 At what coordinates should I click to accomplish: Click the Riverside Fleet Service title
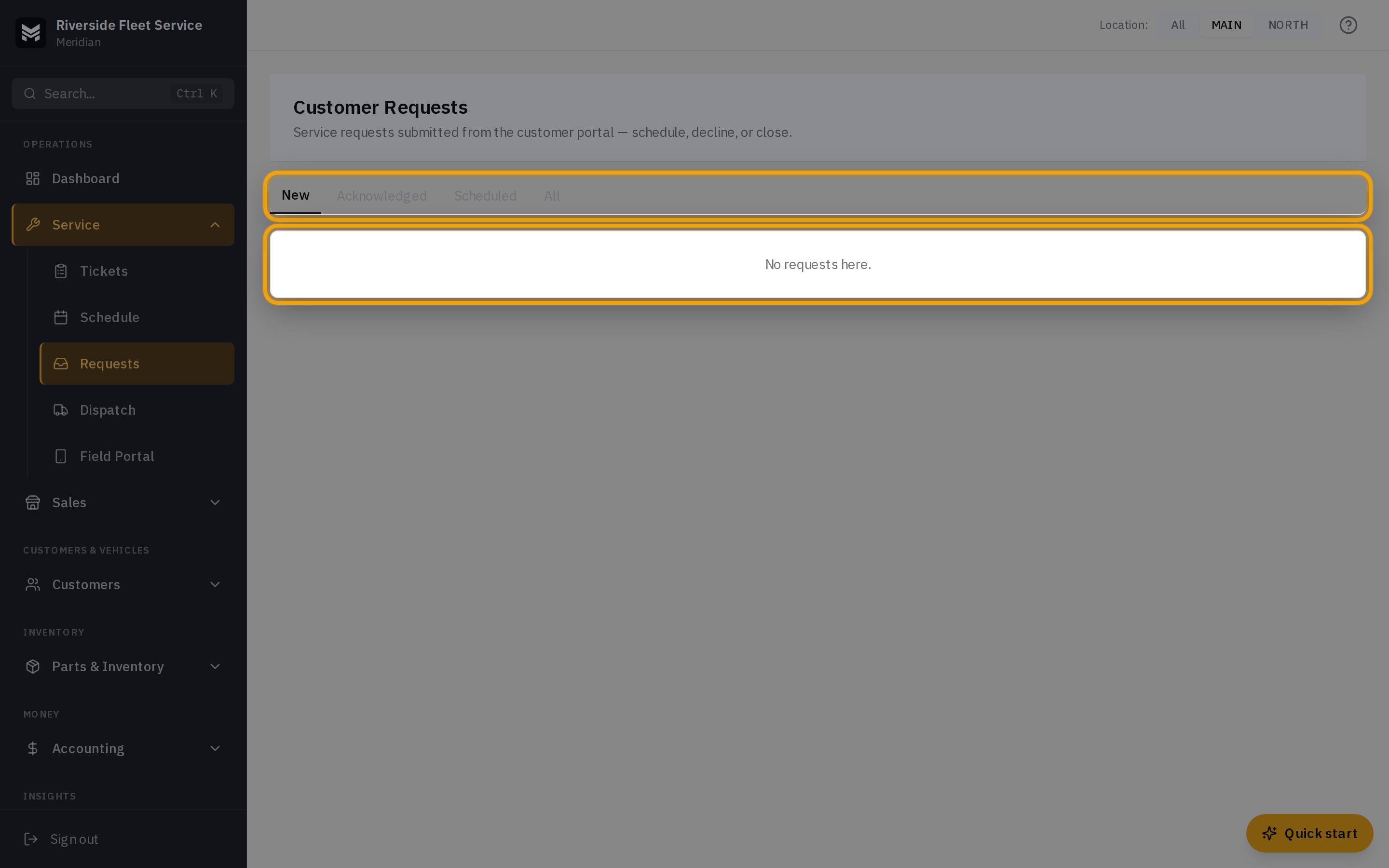129,25
